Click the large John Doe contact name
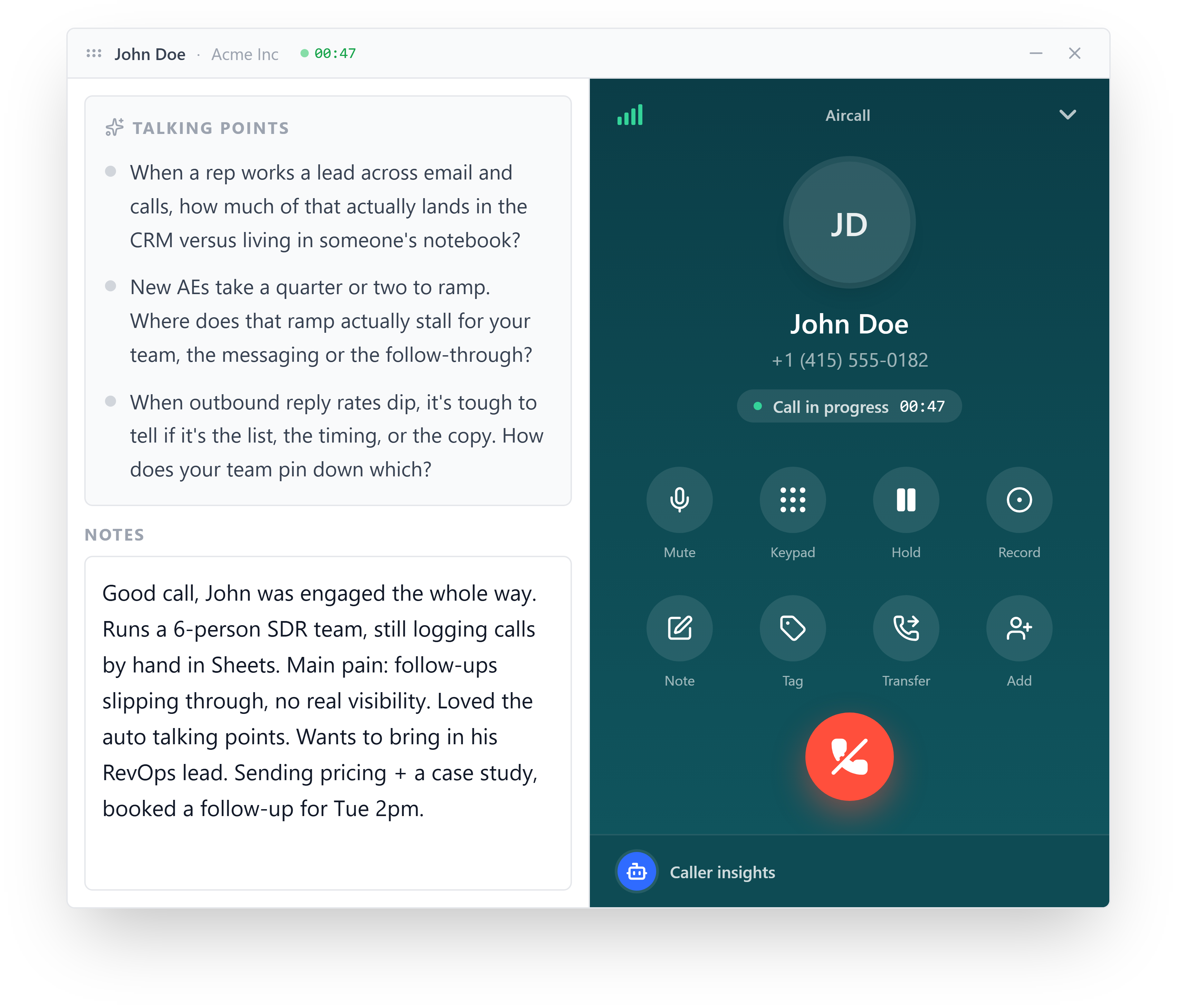This screenshot has width=1177, height=1008. [849, 324]
